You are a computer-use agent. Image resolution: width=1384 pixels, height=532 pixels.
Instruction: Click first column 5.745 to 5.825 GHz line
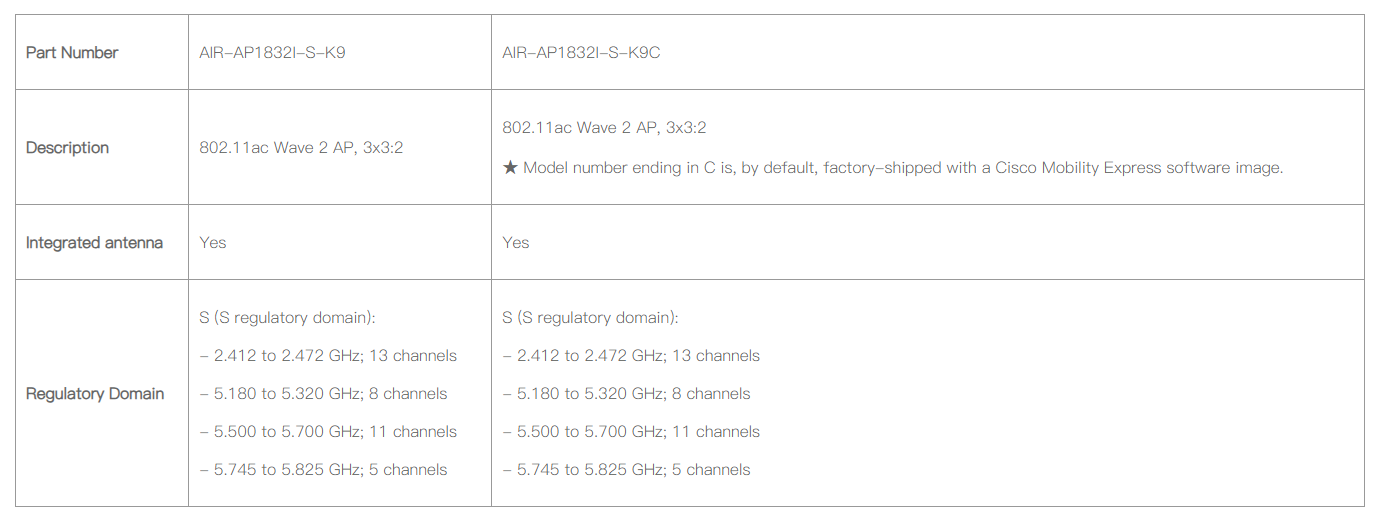click(x=324, y=470)
